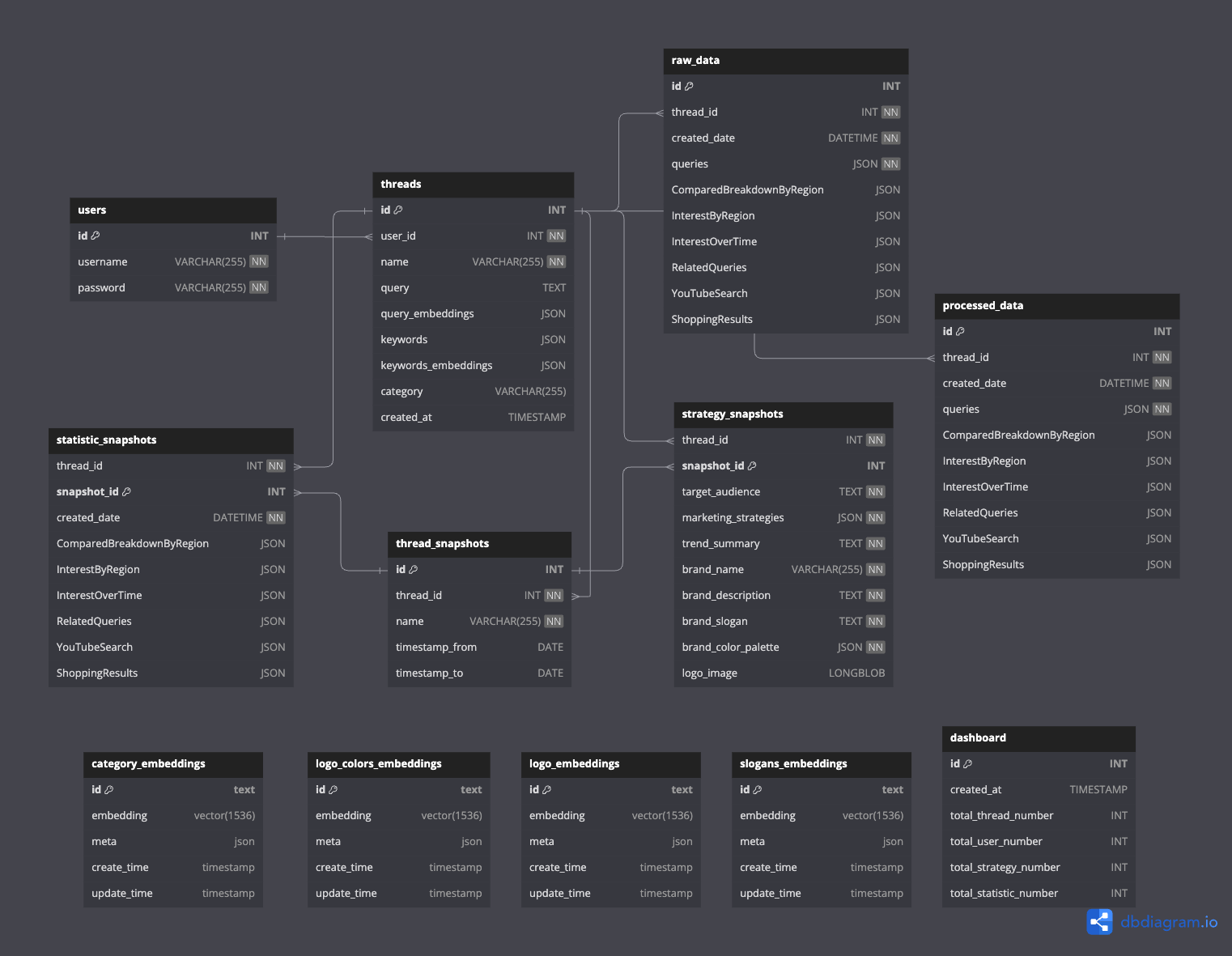Click embedding row in category_embeddings table
This screenshot has width=1232, height=956.
coord(173,816)
